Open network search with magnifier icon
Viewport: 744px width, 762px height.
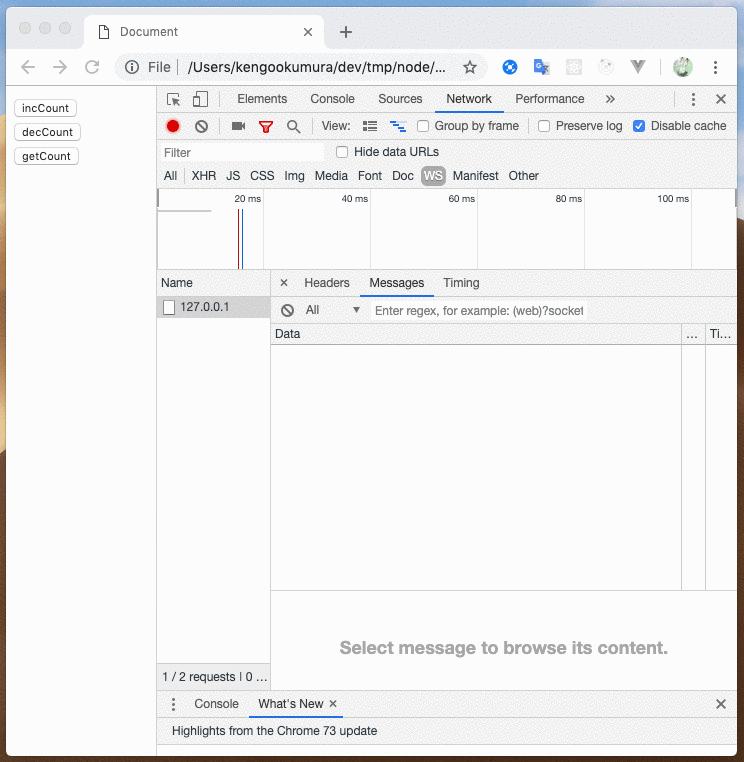tap(294, 127)
